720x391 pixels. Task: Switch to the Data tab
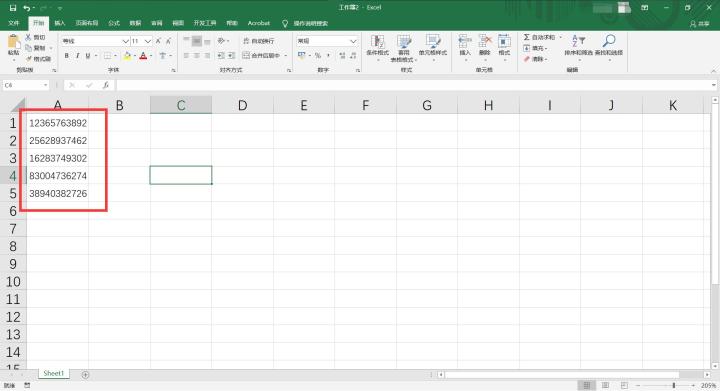coord(135,23)
